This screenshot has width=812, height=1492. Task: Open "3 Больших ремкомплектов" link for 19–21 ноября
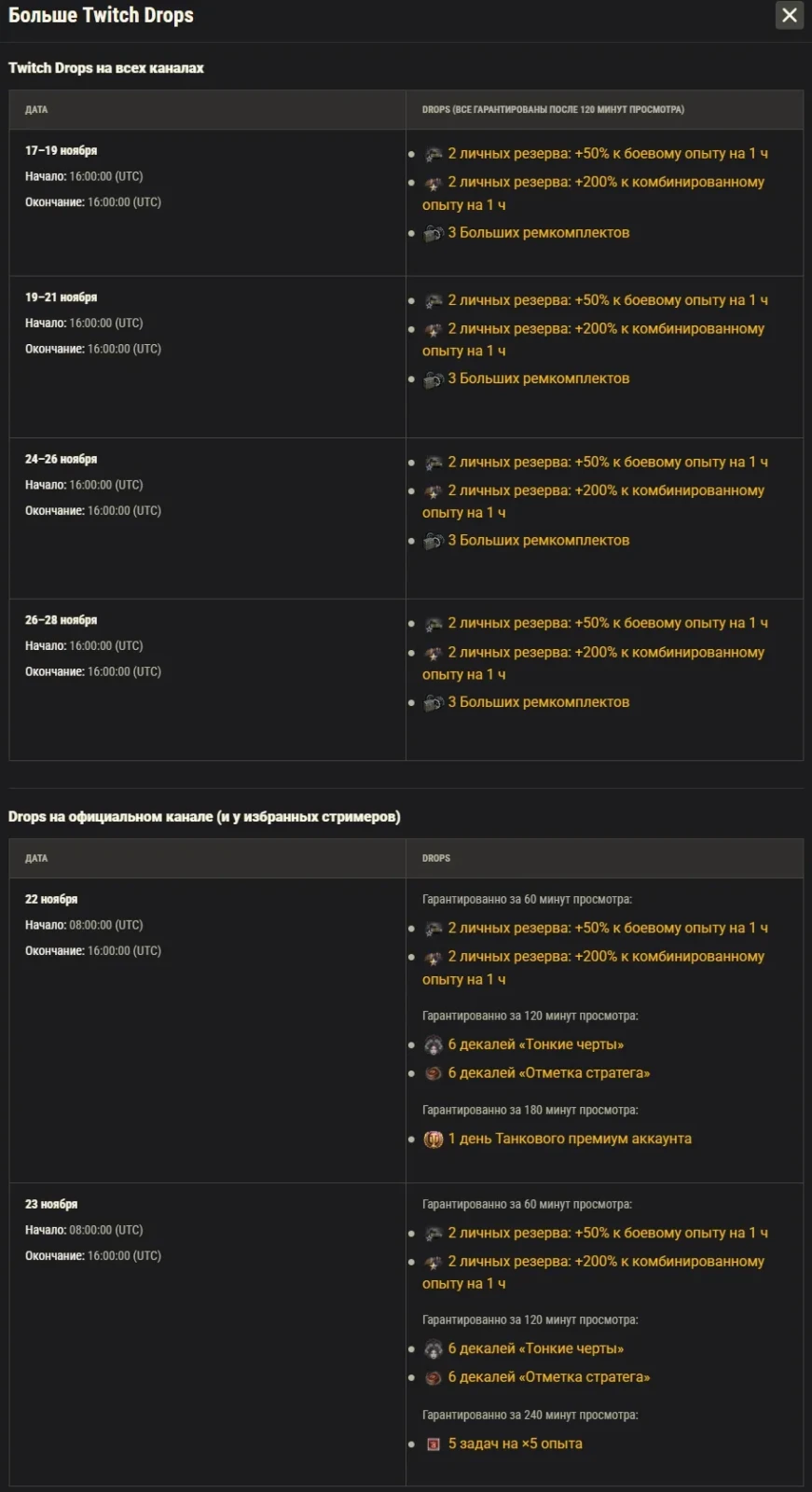538,379
